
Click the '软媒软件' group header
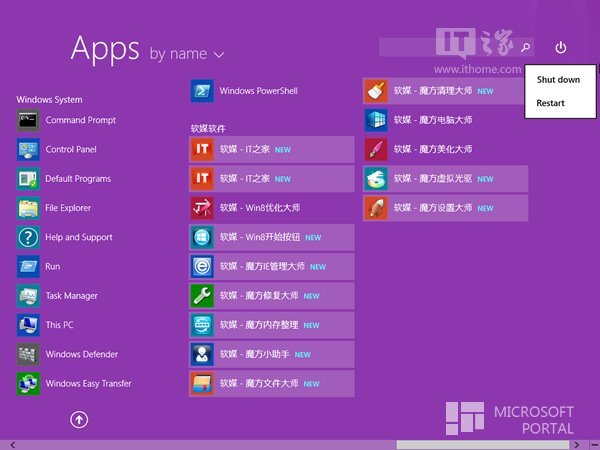(208, 129)
